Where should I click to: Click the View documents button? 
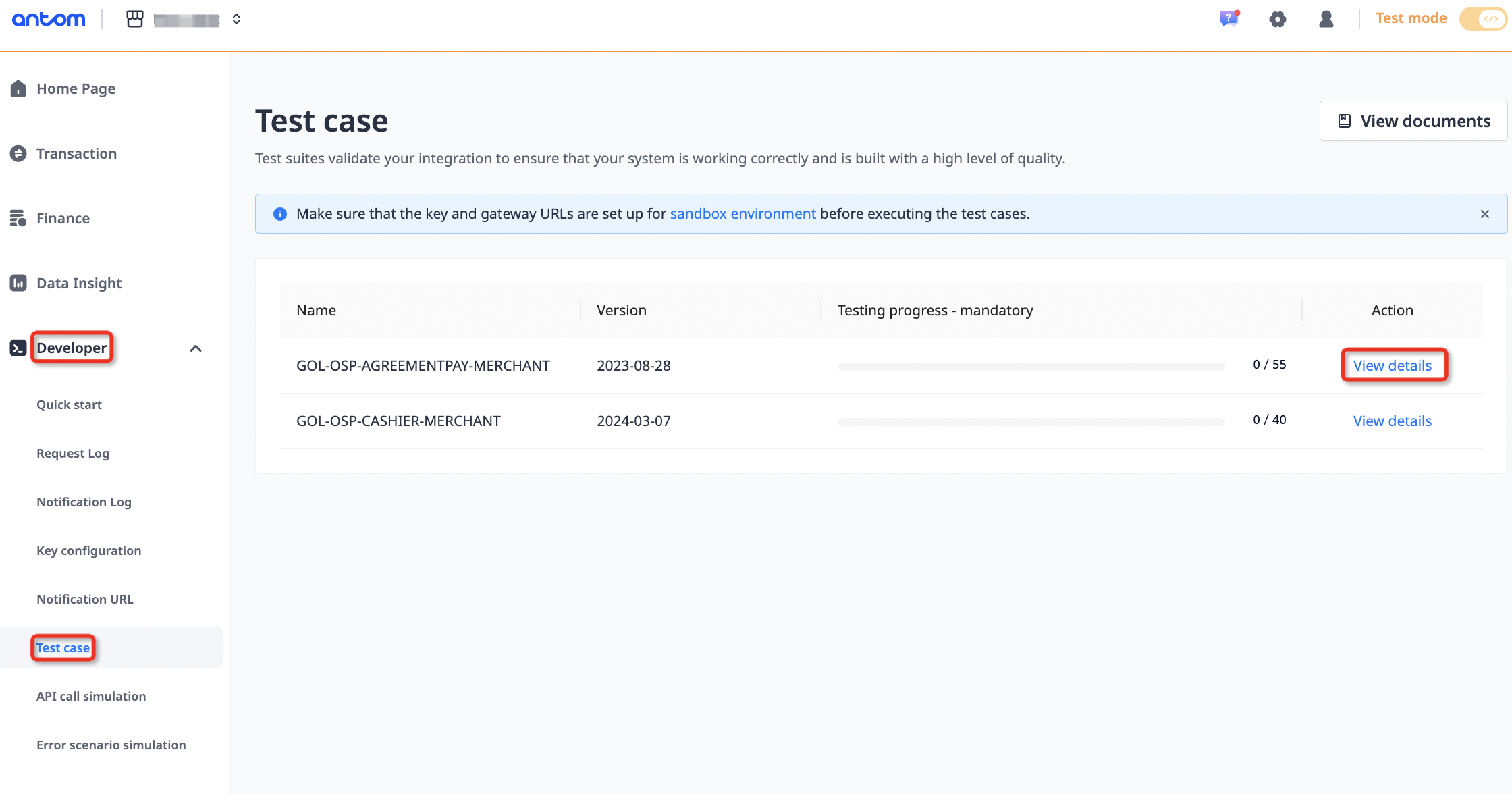[1413, 121]
